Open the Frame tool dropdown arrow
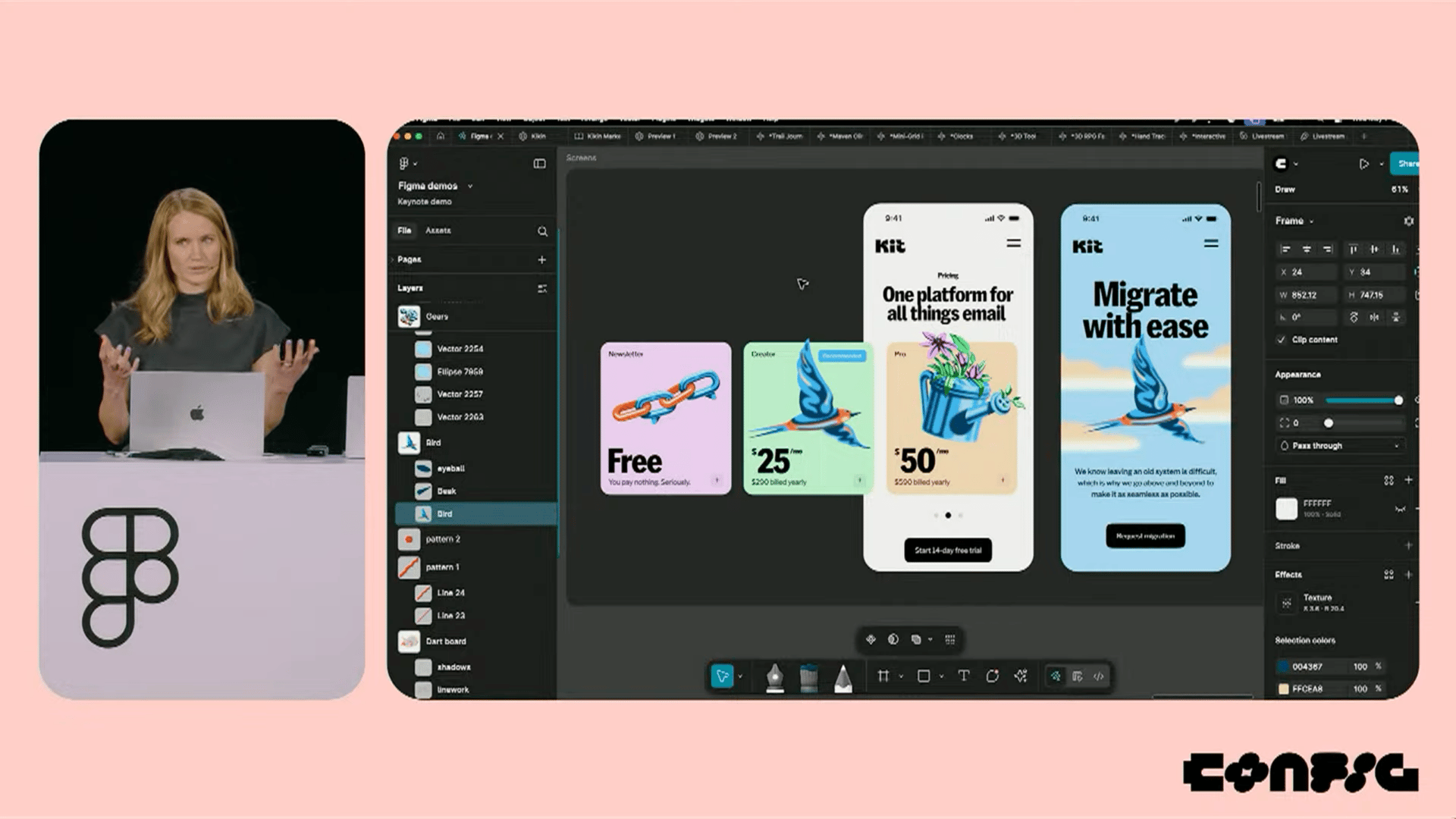1456x819 pixels. coord(901,676)
